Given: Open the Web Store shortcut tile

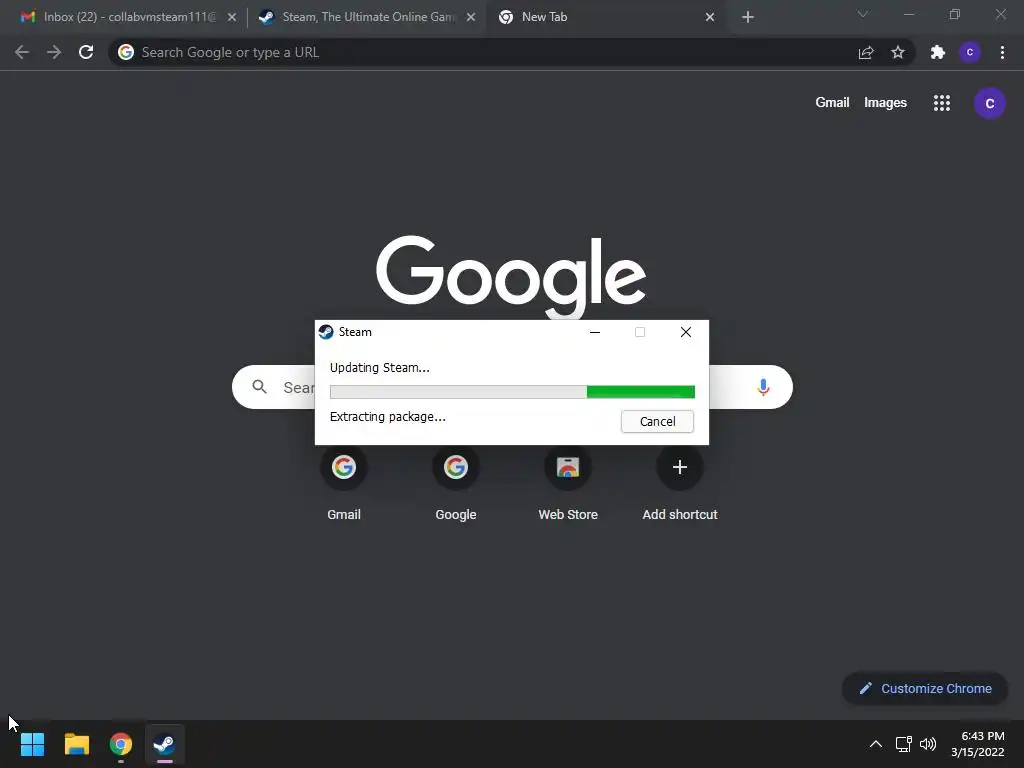Looking at the screenshot, I should point(568,483).
